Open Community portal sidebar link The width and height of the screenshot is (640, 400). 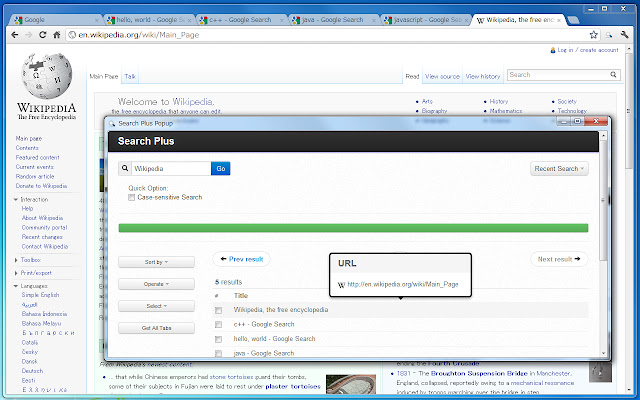(44, 227)
